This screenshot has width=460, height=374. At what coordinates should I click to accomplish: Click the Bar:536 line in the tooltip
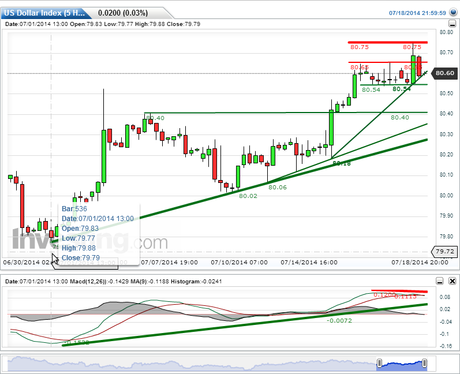click(x=74, y=209)
